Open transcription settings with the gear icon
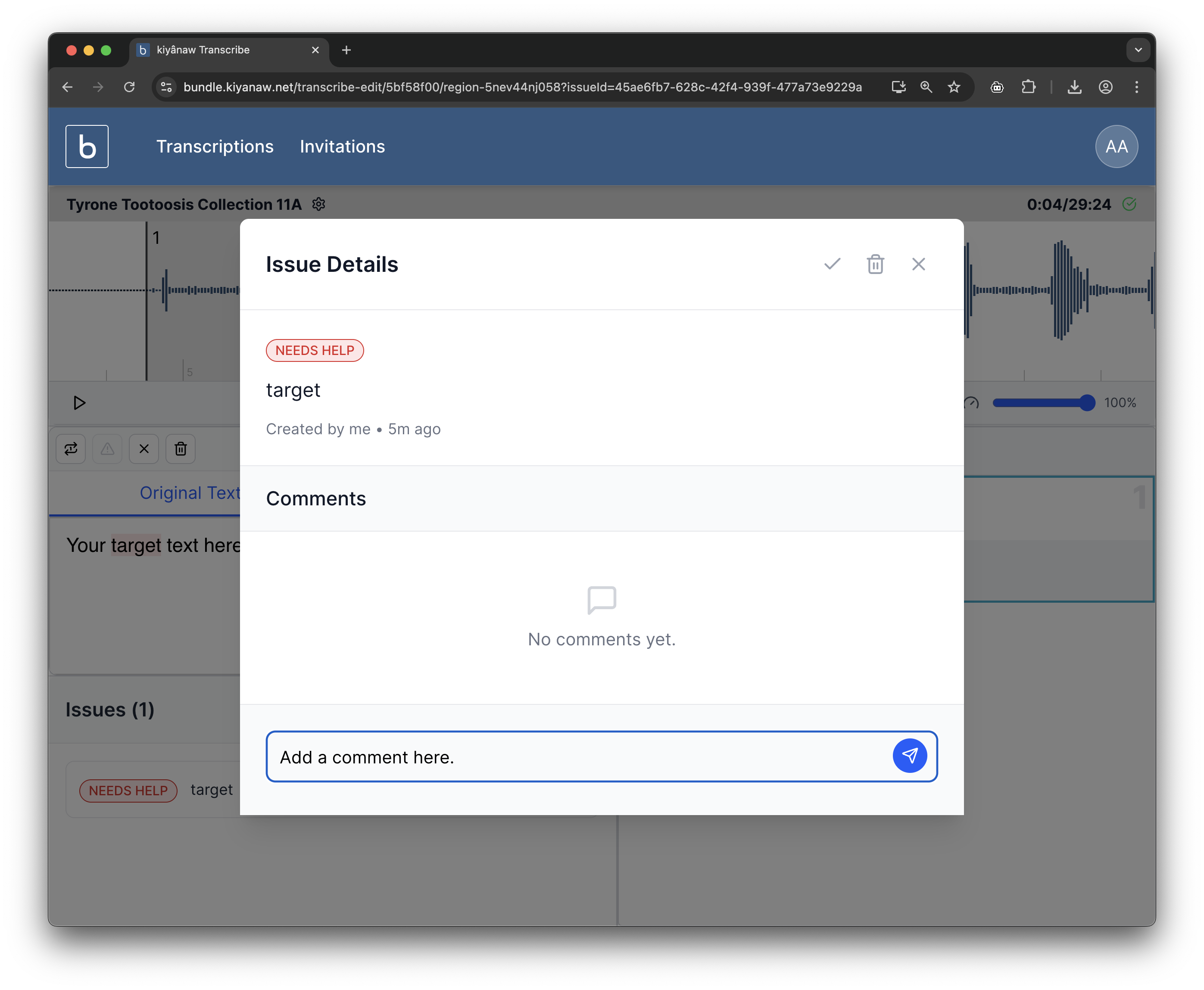 (319, 205)
